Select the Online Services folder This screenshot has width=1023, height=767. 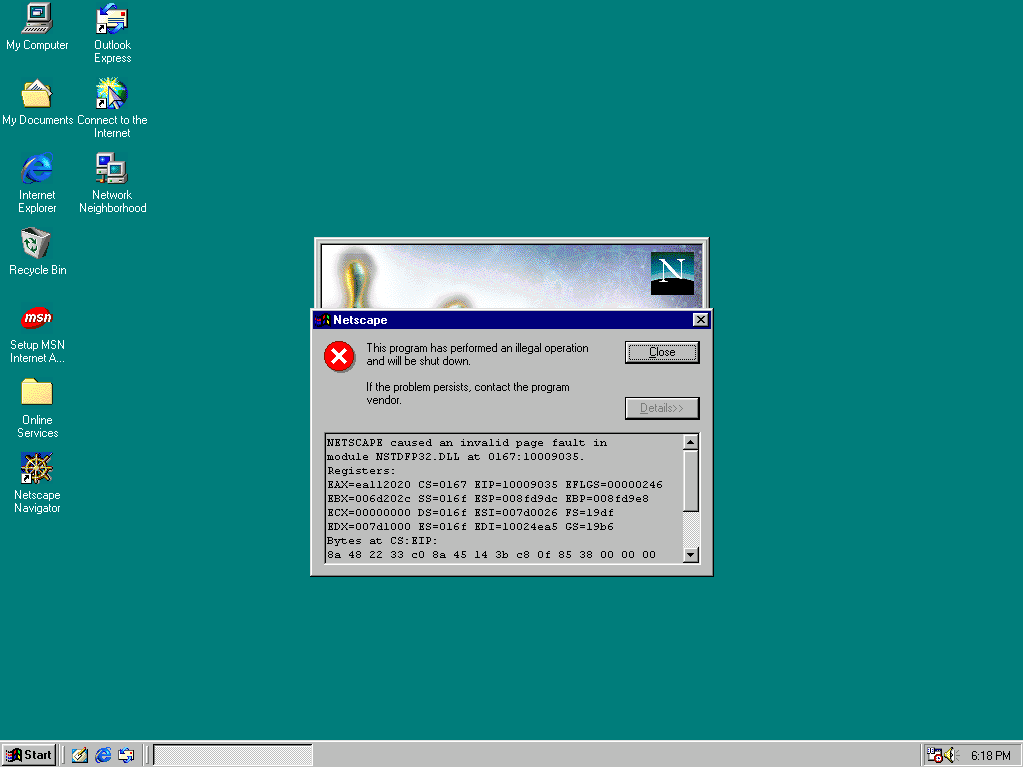click(x=37, y=408)
